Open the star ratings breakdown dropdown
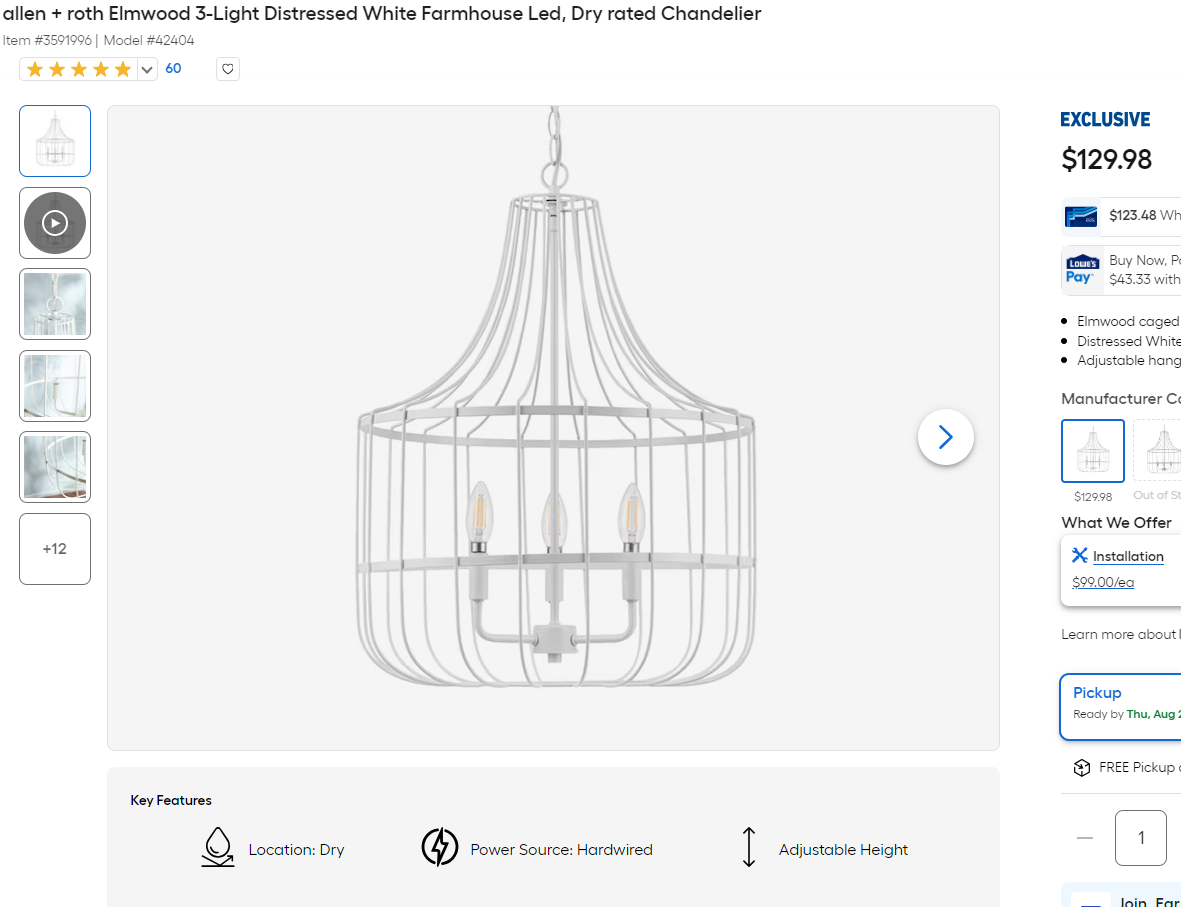Viewport: 1181px width, 907px height. coord(146,69)
